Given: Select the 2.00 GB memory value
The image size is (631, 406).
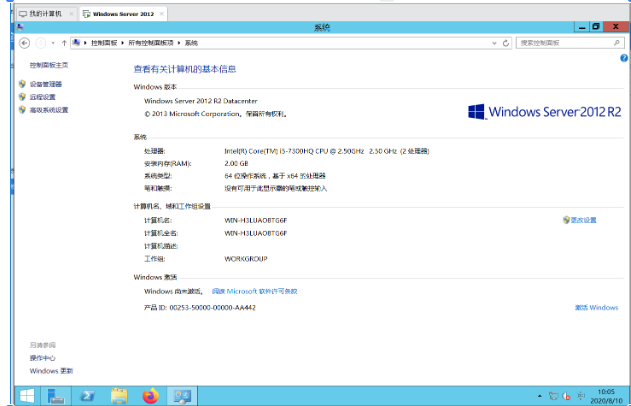Looking at the screenshot, I should (x=236, y=163).
